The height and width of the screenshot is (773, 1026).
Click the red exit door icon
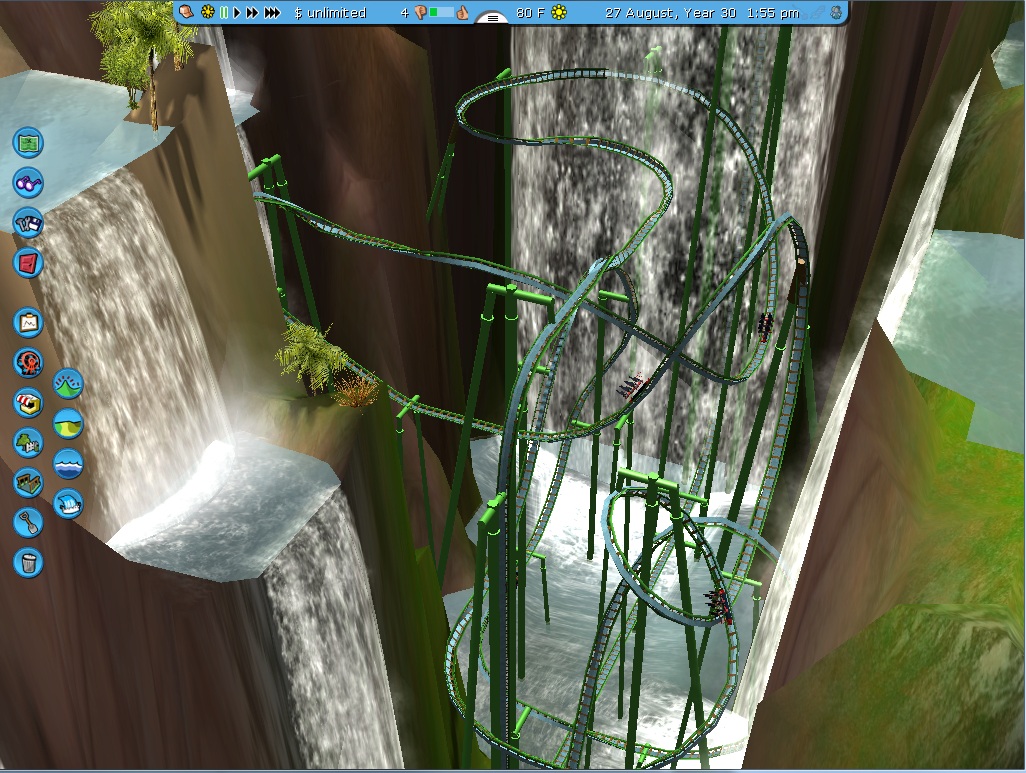point(28,263)
